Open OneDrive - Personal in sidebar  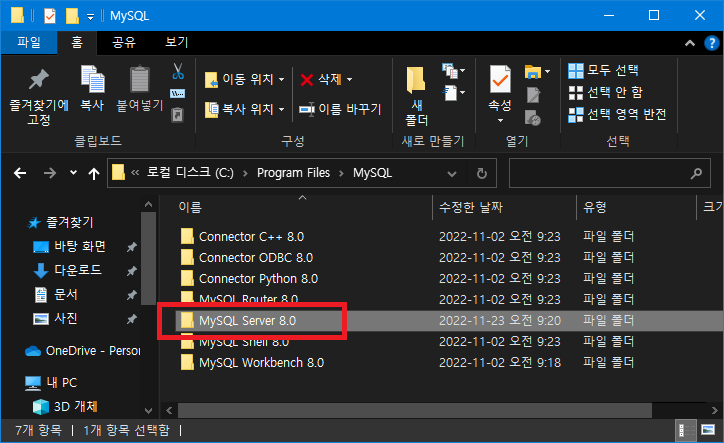click(x=82, y=351)
